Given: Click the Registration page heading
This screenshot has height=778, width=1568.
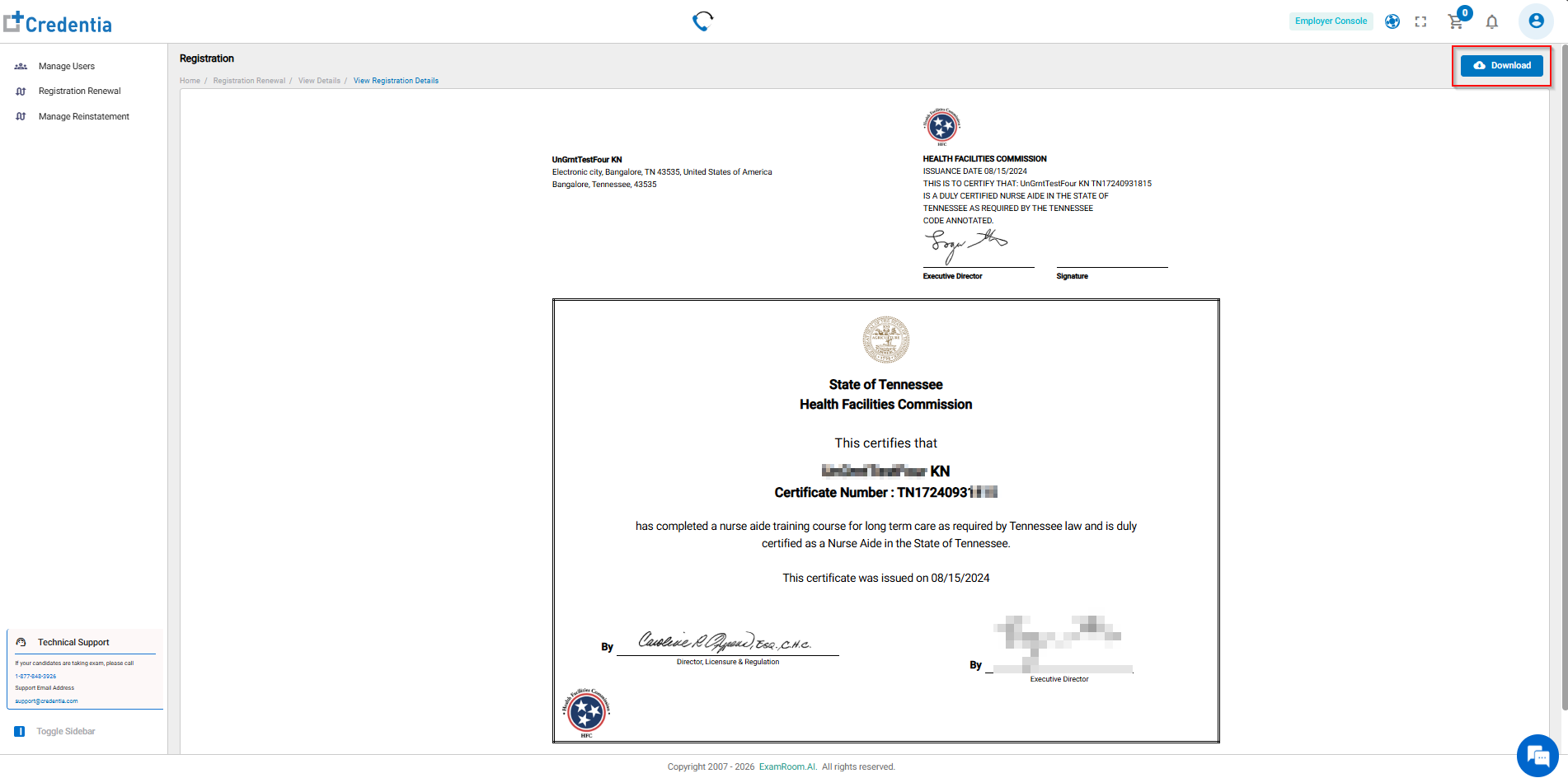Looking at the screenshot, I should [x=207, y=59].
